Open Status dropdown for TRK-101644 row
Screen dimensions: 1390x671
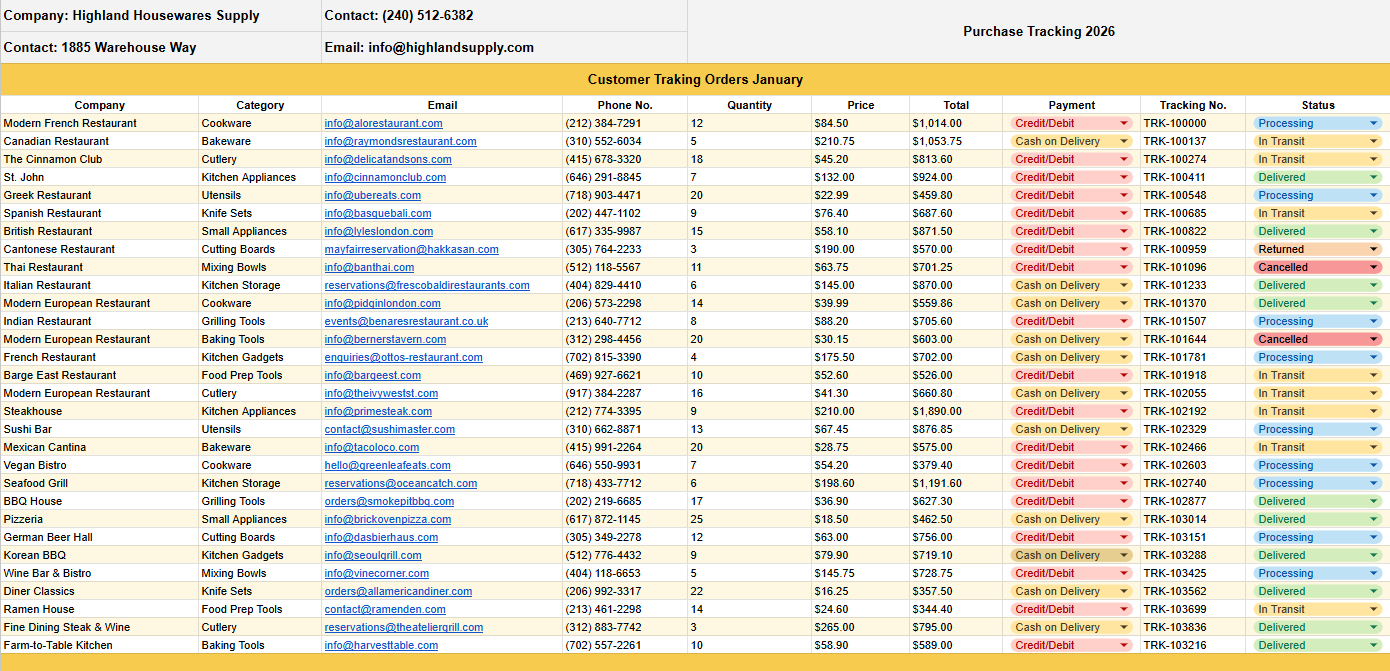[x=1317, y=339]
